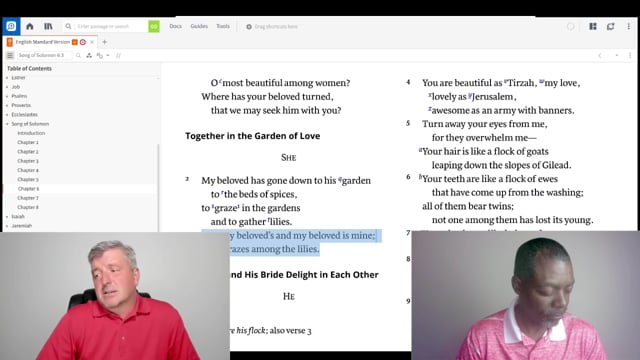Expand the Jeremiah book in contents
Image resolution: width=640 pixels, height=360 pixels.
(7, 226)
